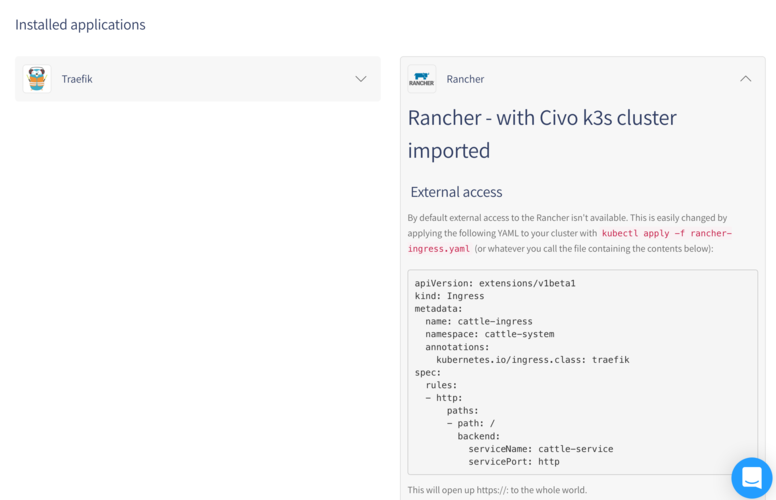
Task: Click the path: / line in YAML
Action: [x=471, y=423]
